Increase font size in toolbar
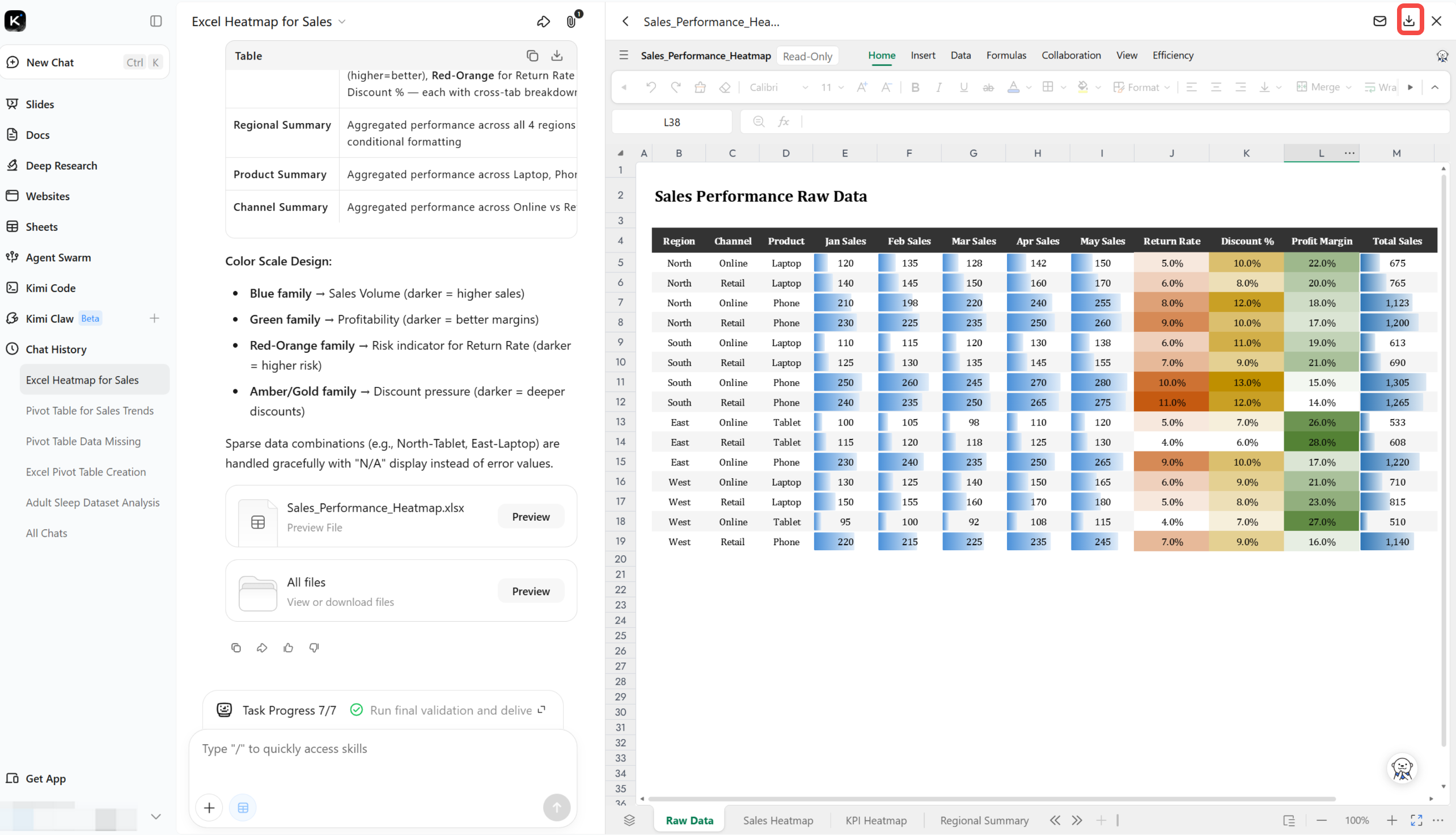Screen dimensions: 1456x835 (862, 87)
